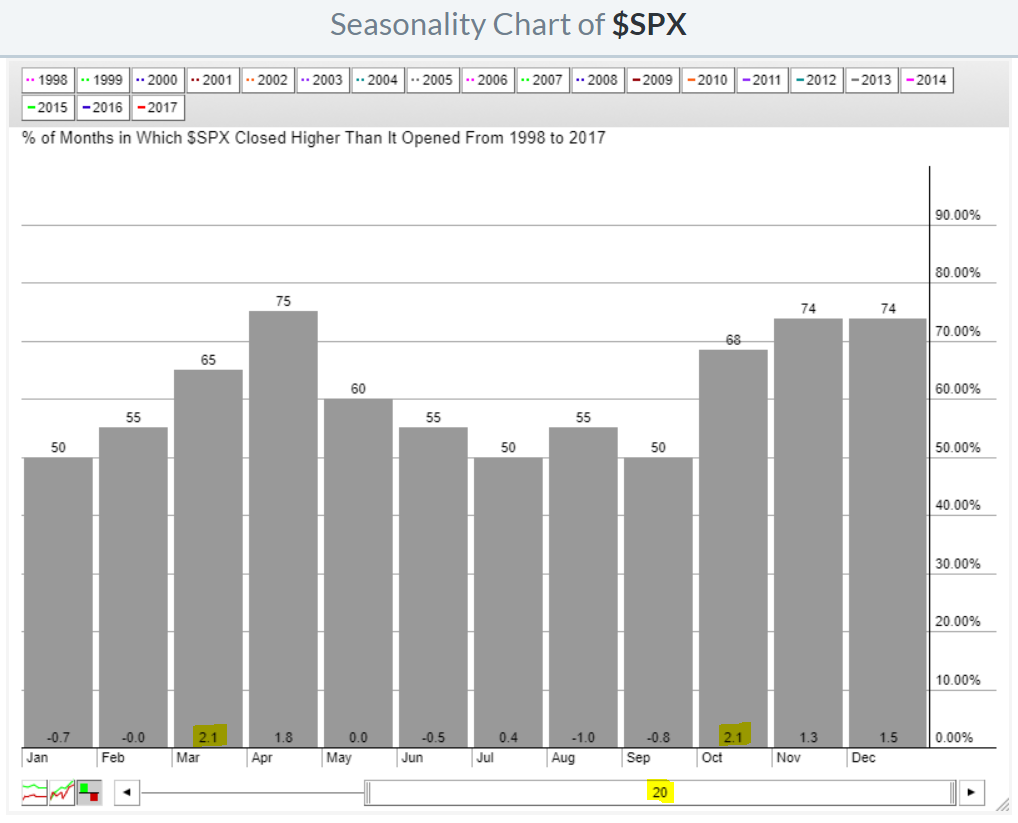This screenshot has width=1018, height=823.
Task: Click the year range slider thumb showing 20
Action: (x=660, y=793)
